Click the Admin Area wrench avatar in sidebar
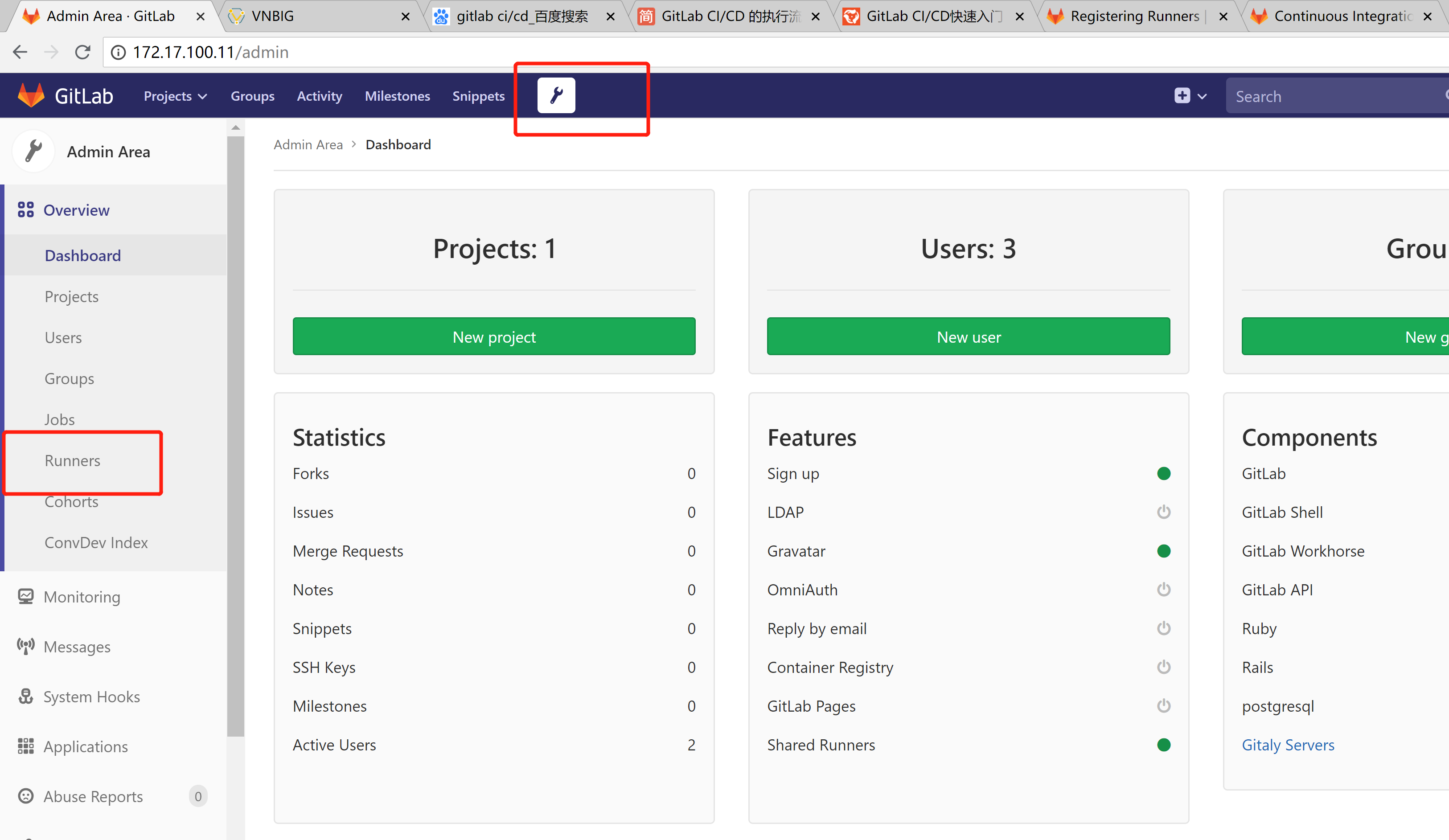1449x840 pixels. pyautogui.click(x=33, y=151)
